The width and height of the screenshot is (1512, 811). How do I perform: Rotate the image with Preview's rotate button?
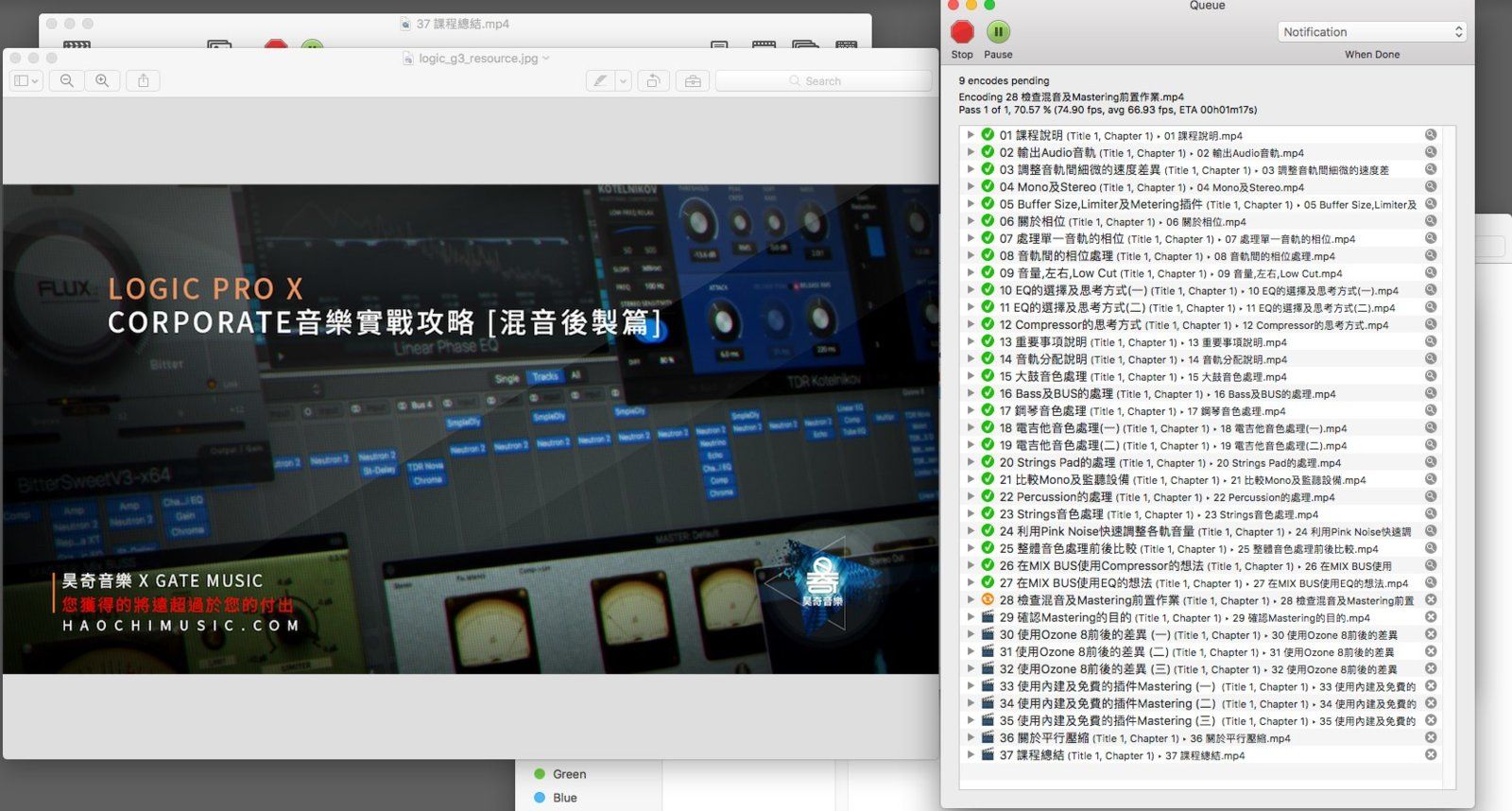pos(653,81)
